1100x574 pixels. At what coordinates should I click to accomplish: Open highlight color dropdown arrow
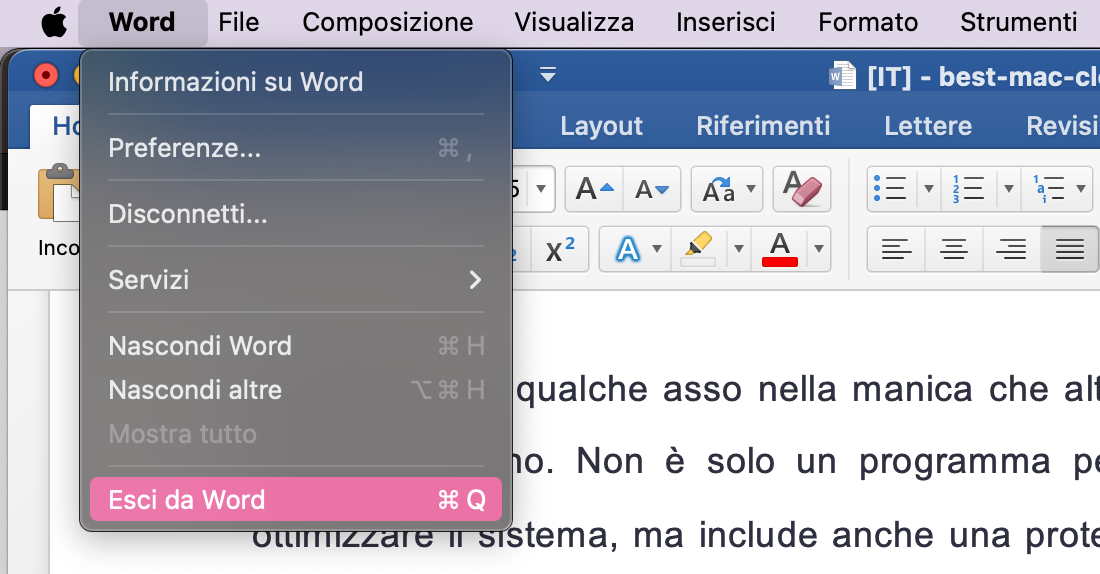[739, 249]
